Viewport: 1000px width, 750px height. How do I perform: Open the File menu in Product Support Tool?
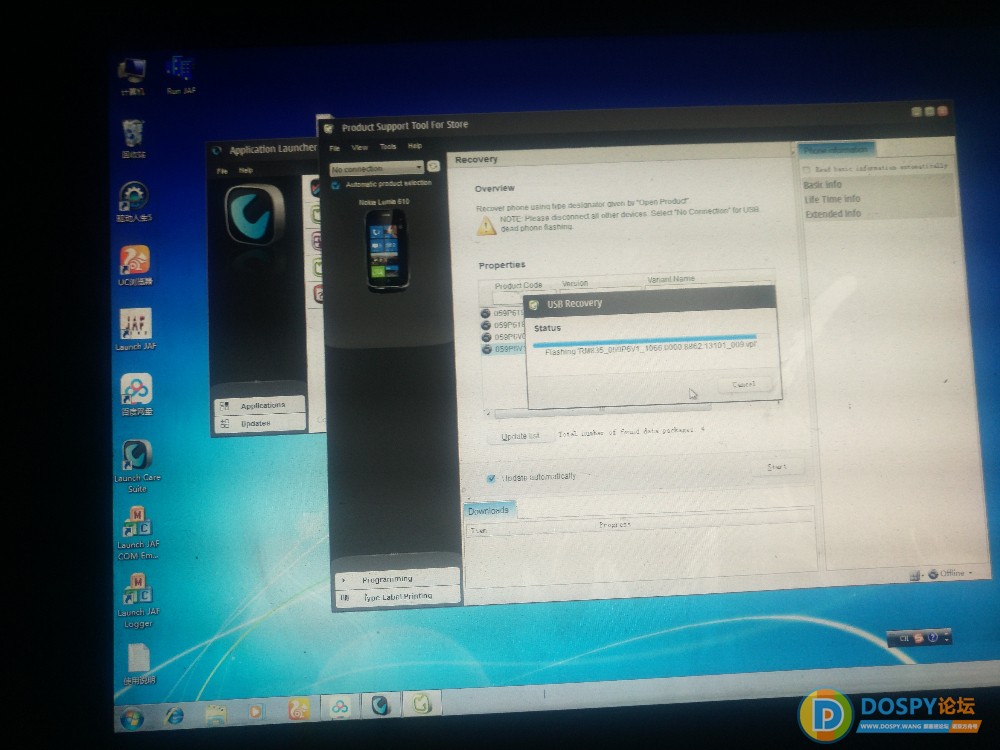coord(335,148)
